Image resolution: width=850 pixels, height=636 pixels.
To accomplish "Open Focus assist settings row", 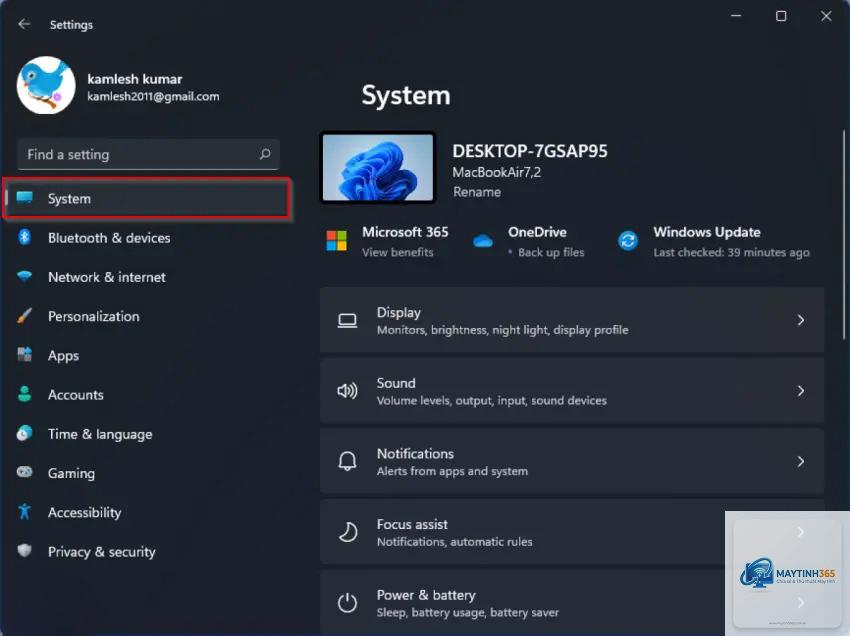I will tap(572, 532).
